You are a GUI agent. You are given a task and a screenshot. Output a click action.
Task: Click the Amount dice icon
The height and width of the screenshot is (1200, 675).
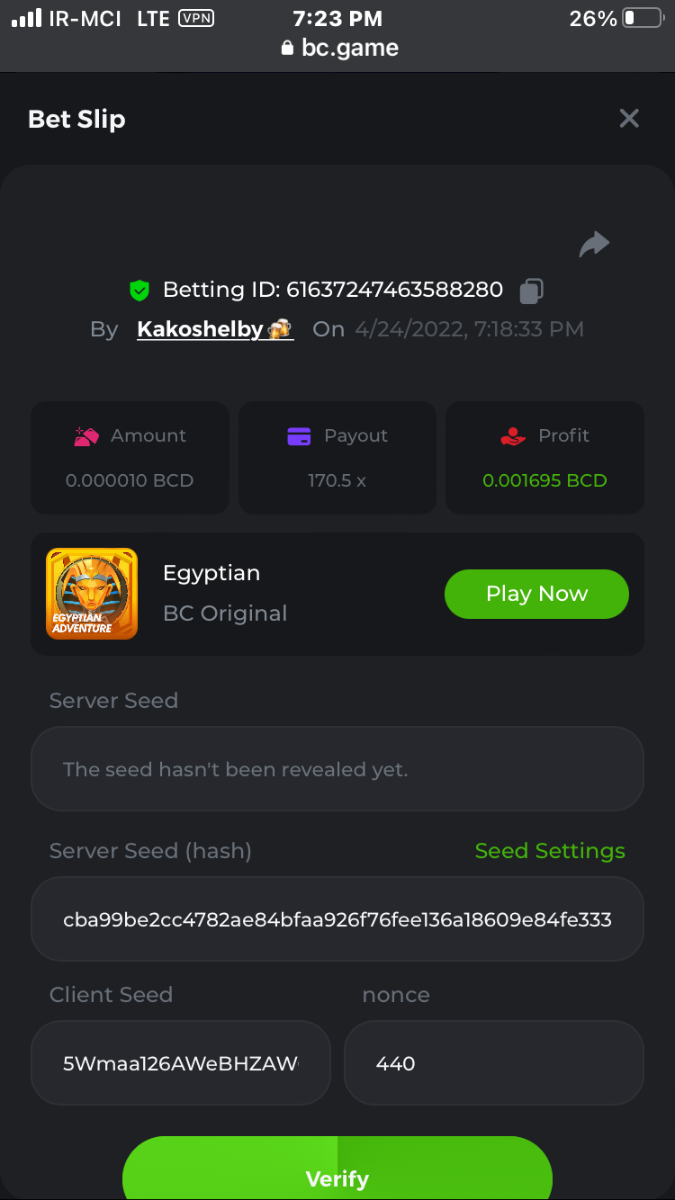click(x=87, y=436)
